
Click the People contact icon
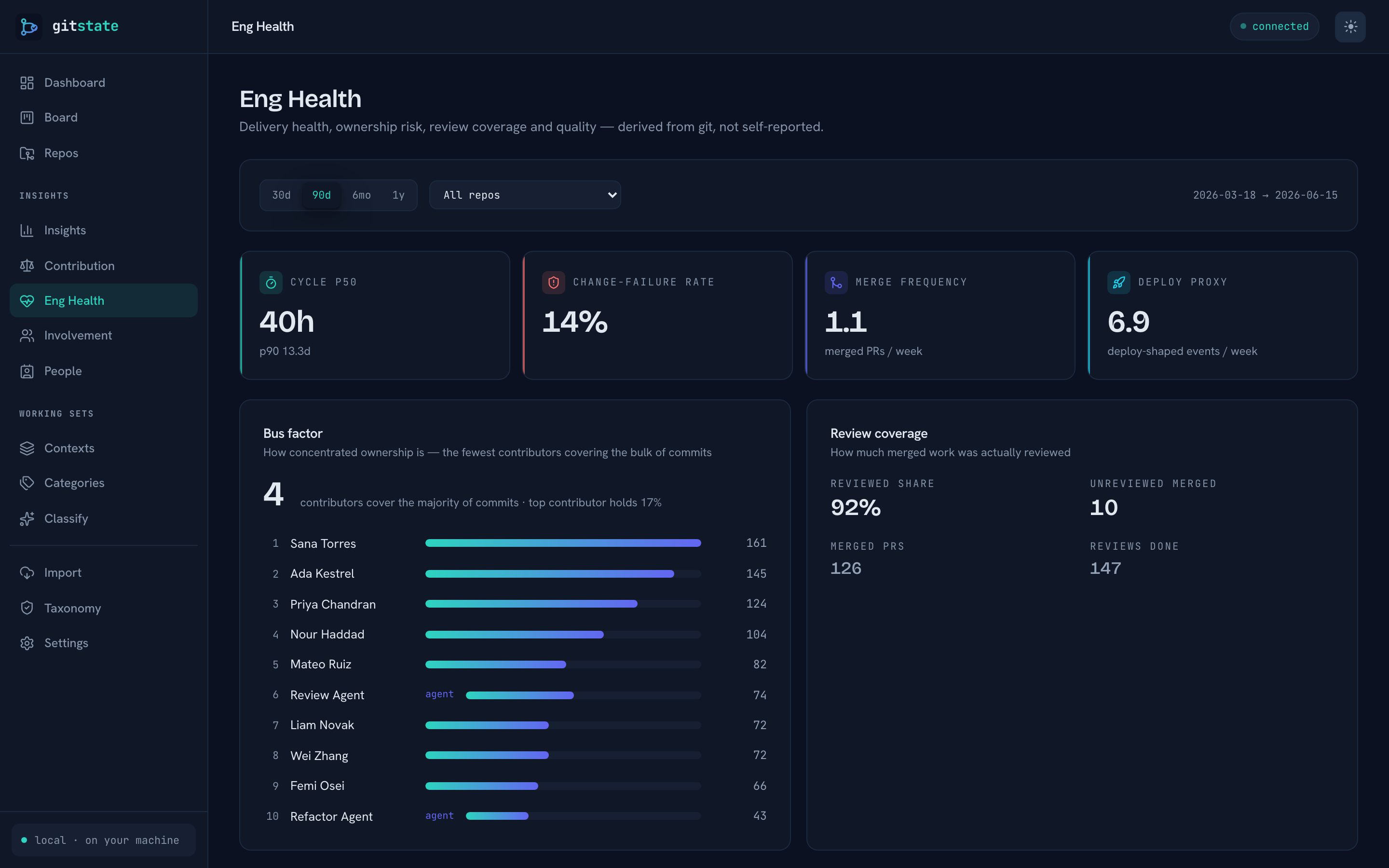[x=27, y=371]
